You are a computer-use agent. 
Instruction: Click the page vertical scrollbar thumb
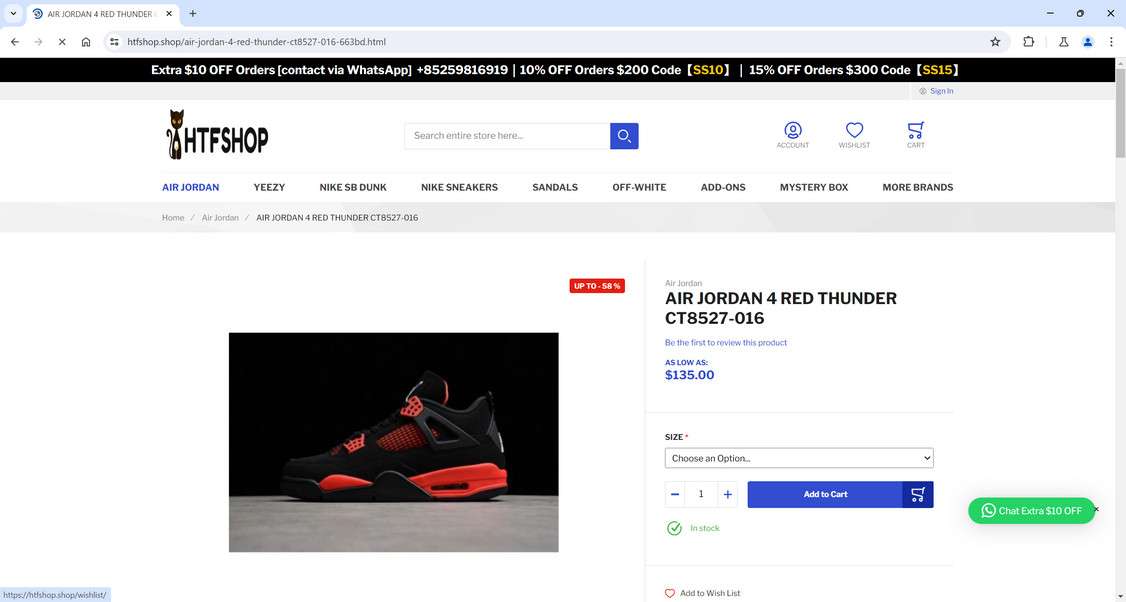(x=1120, y=114)
